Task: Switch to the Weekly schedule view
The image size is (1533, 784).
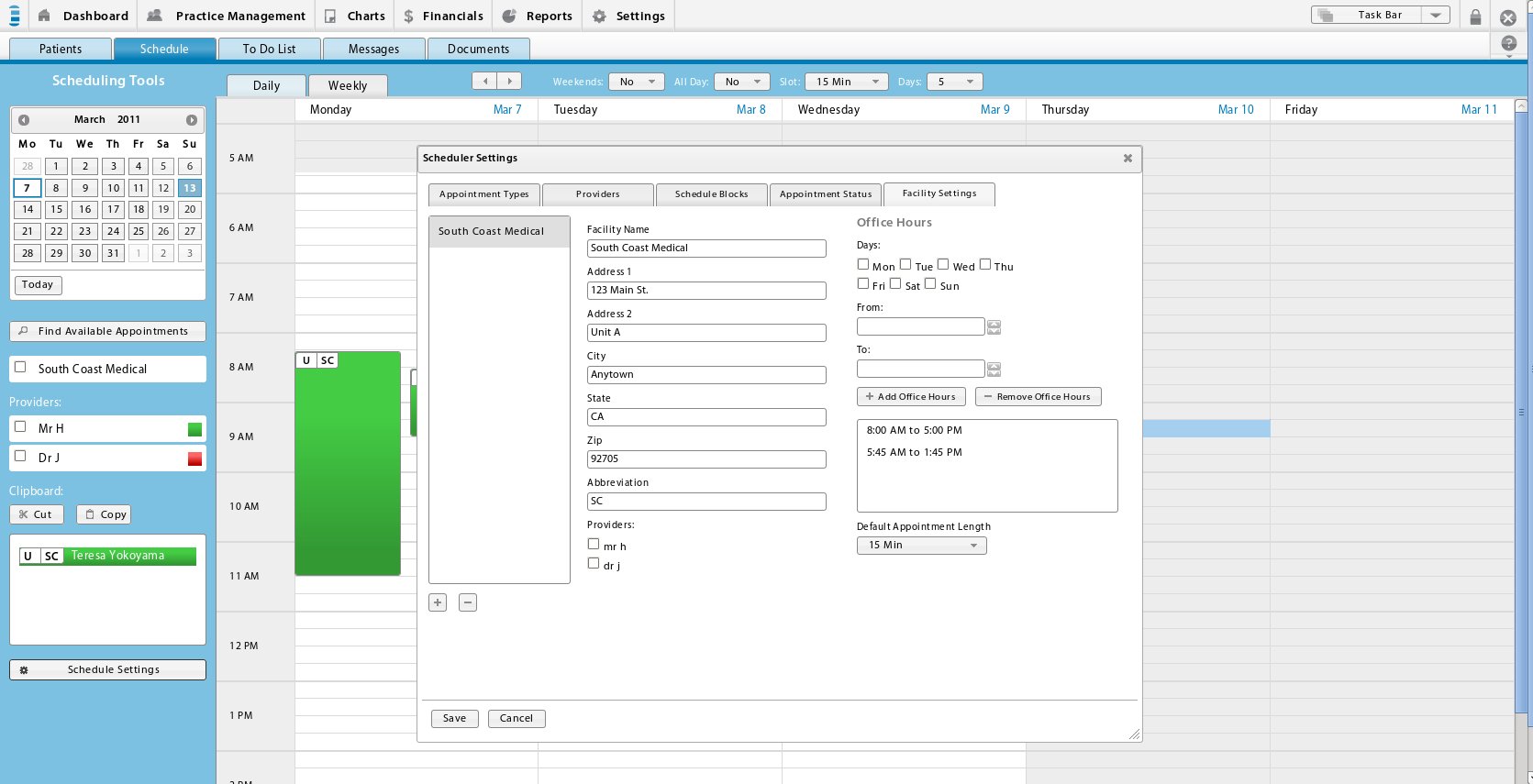Action: click(348, 85)
